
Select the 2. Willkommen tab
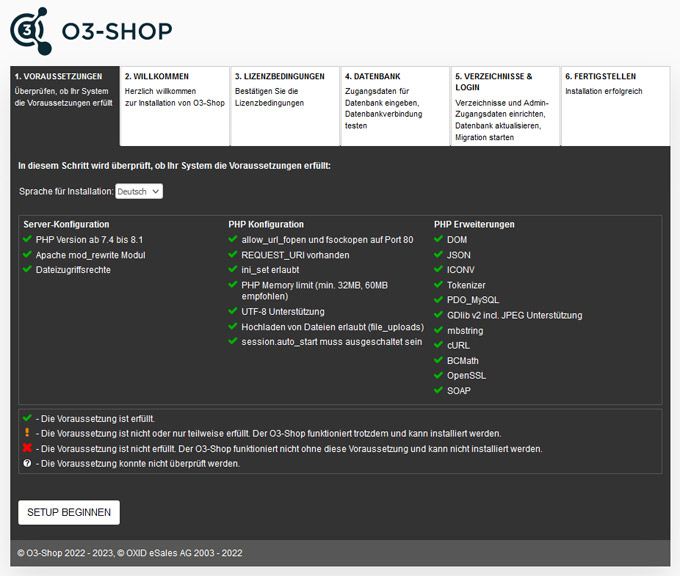(x=175, y=106)
